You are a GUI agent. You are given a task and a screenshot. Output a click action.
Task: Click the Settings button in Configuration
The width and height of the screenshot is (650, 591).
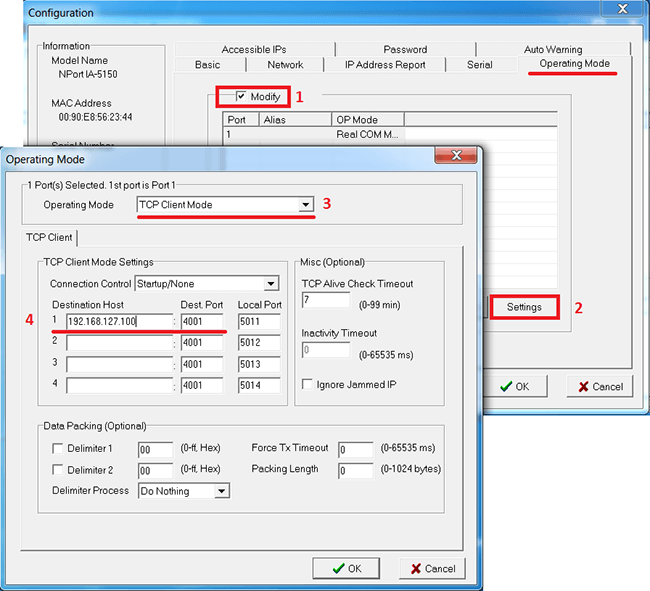click(x=524, y=307)
